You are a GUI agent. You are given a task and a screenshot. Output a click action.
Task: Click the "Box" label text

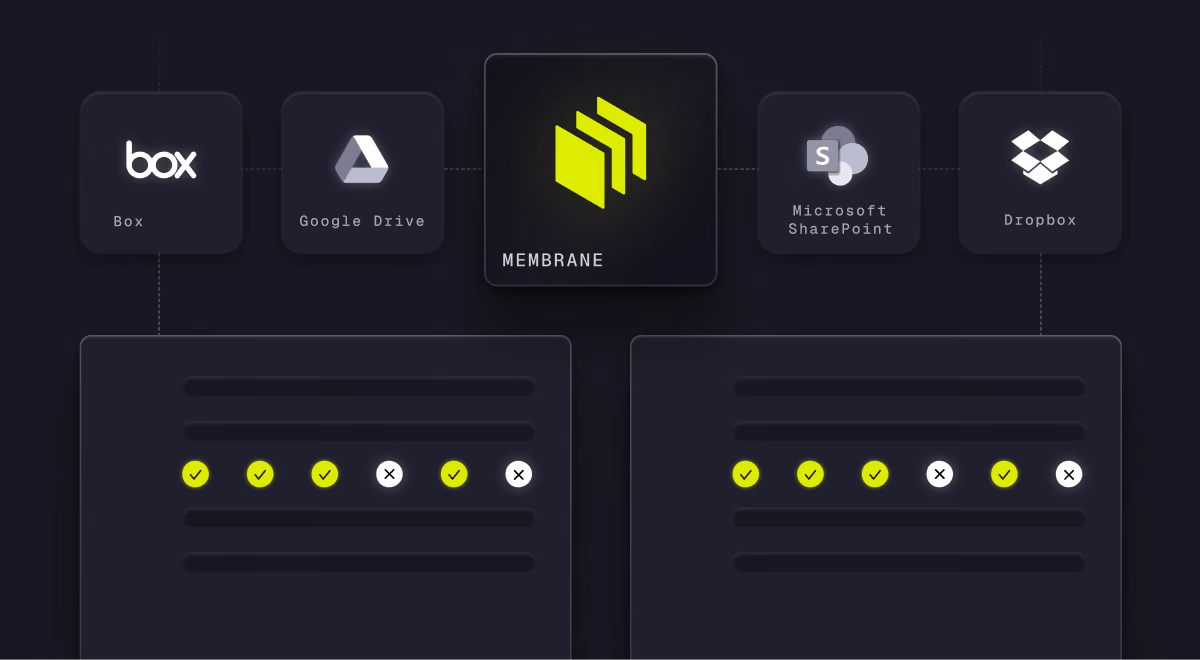(x=129, y=221)
